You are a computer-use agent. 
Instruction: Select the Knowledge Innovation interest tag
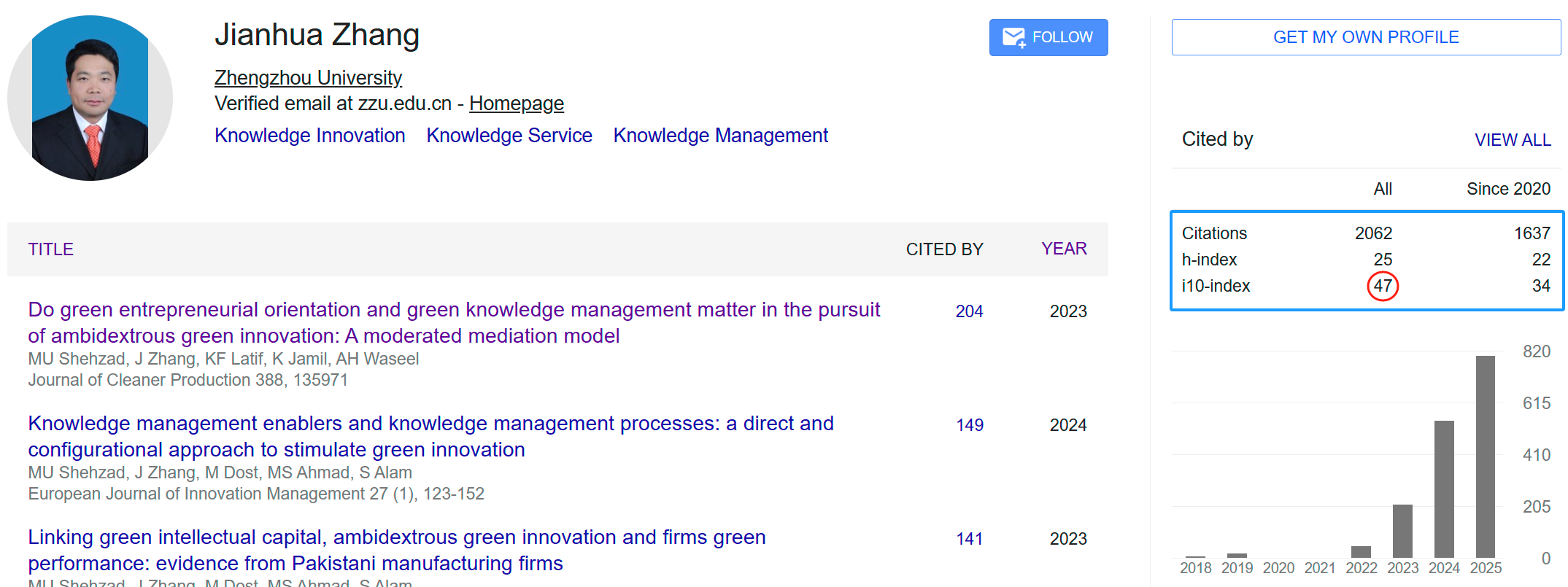[x=309, y=136]
